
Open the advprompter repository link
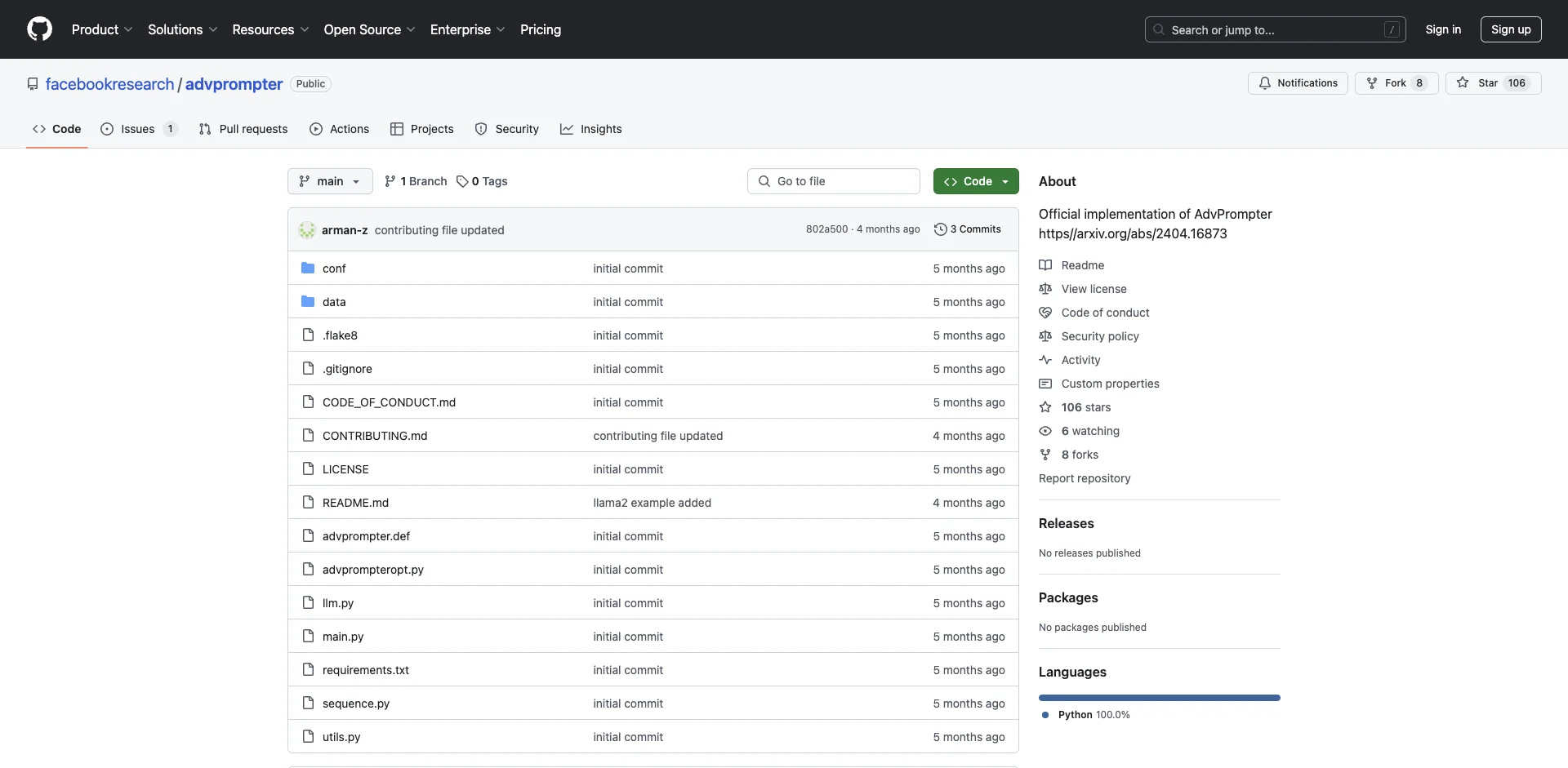pos(234,84)
